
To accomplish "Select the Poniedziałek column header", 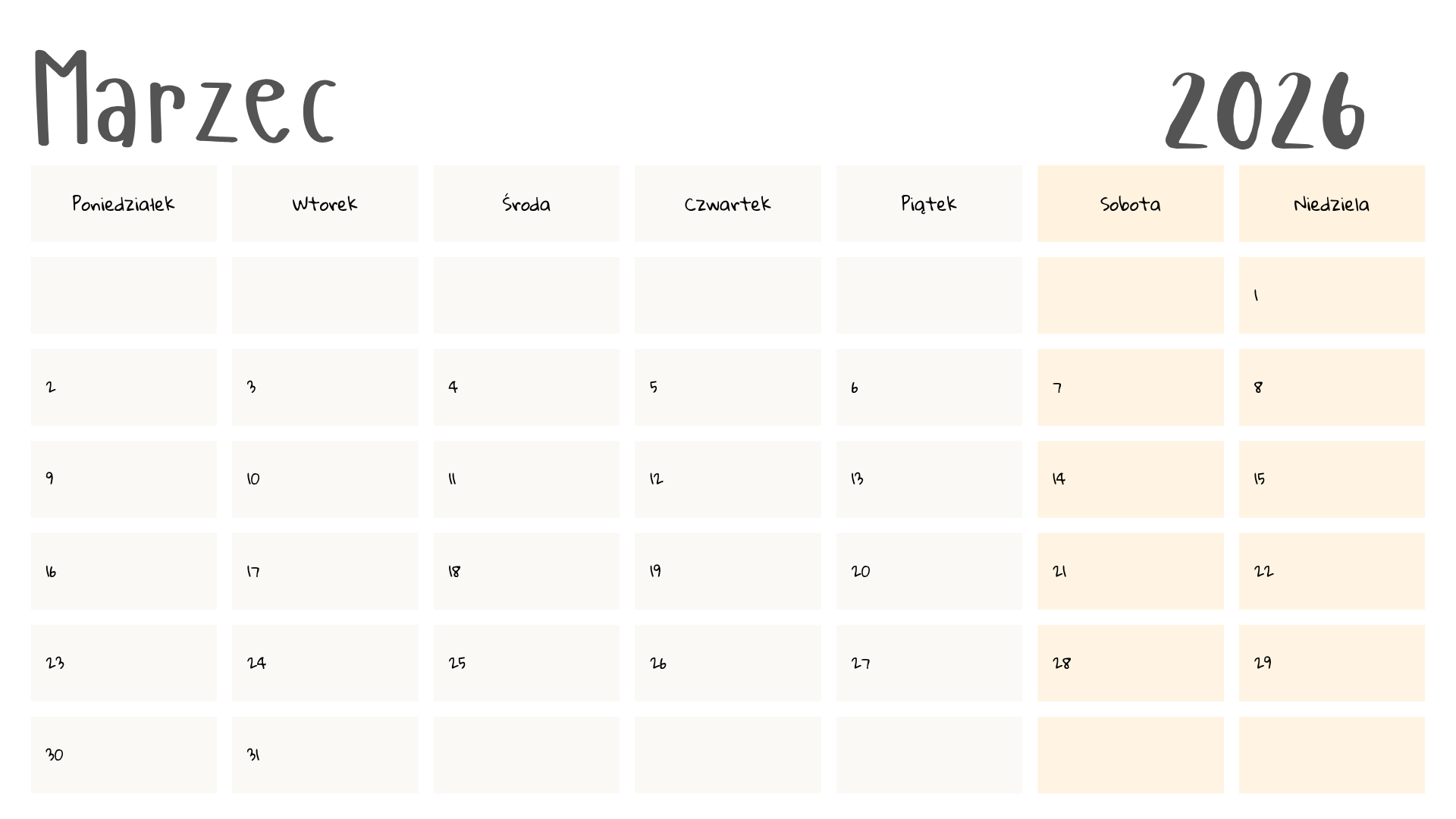I will pos(124,204).
